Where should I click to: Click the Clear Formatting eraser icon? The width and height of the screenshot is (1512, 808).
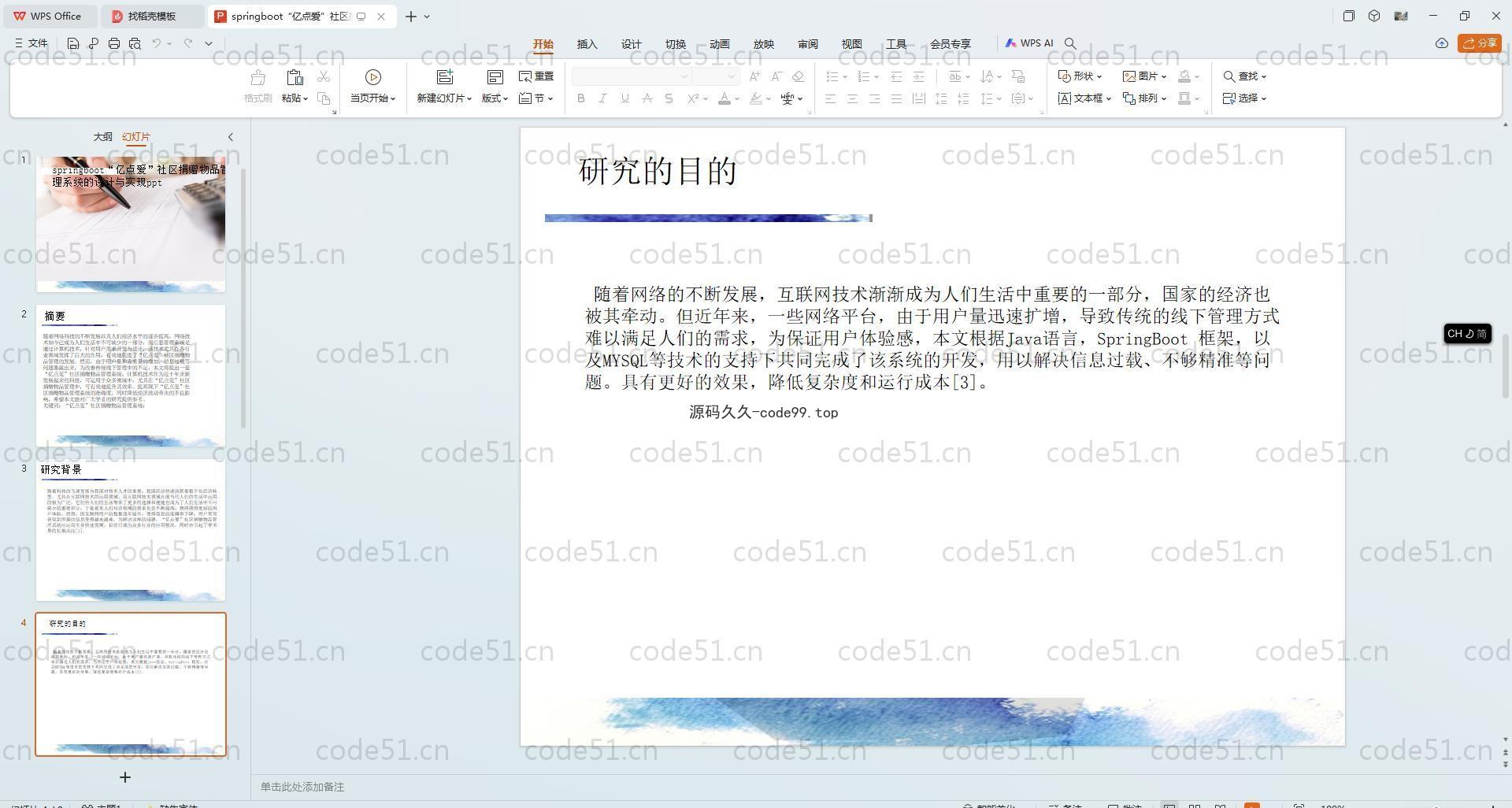798,76
